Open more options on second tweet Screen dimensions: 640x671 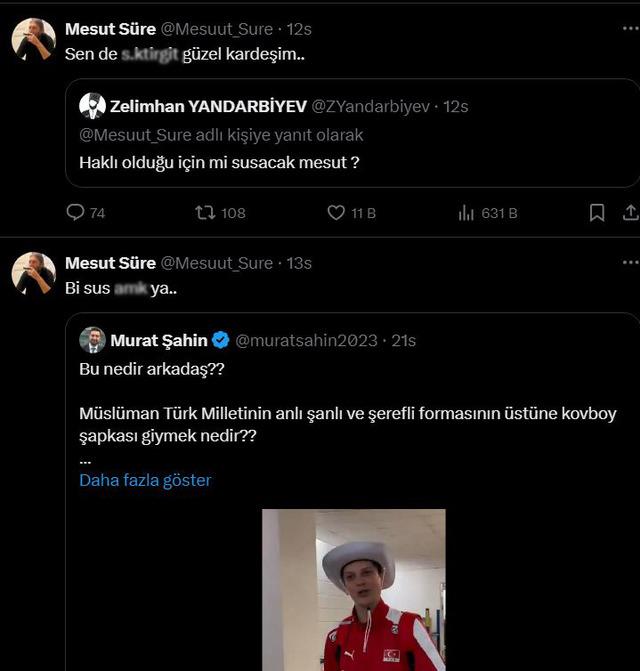(630, 262)
